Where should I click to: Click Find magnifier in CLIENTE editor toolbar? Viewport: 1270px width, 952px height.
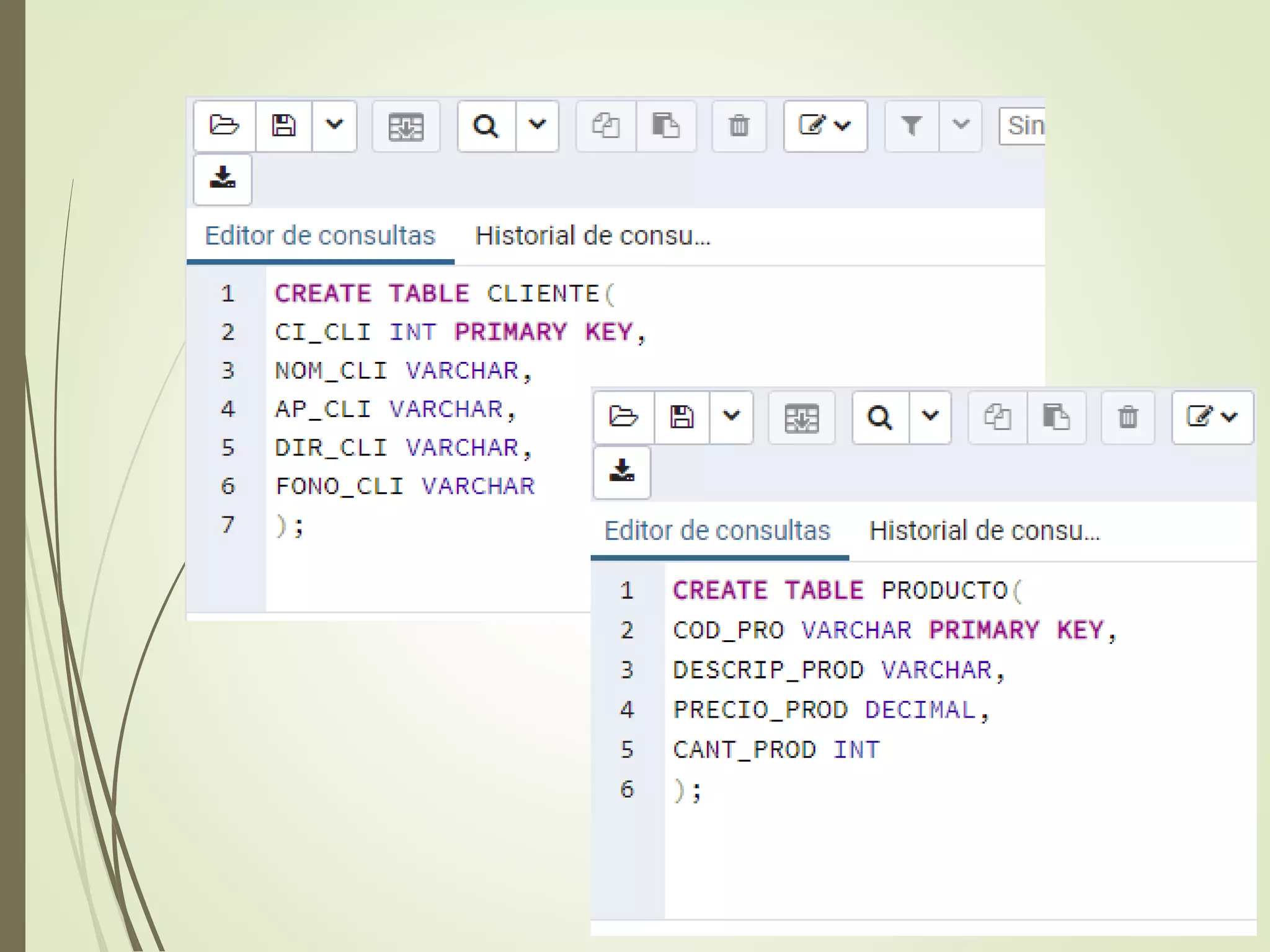click(486, 126)
